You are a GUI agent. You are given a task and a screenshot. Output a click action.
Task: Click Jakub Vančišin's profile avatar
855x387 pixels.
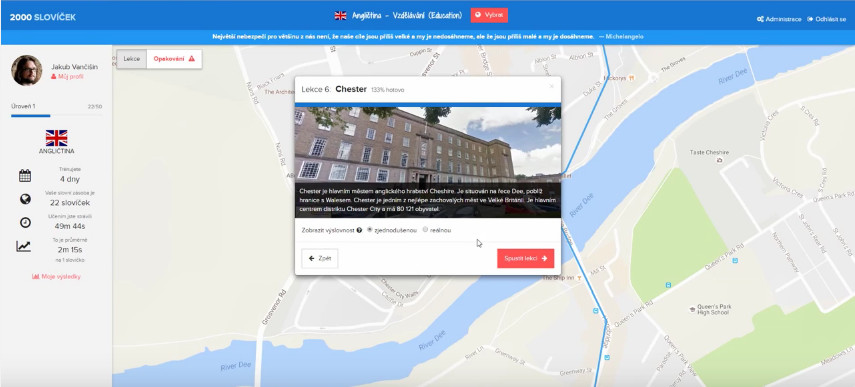tap(27, 70)
